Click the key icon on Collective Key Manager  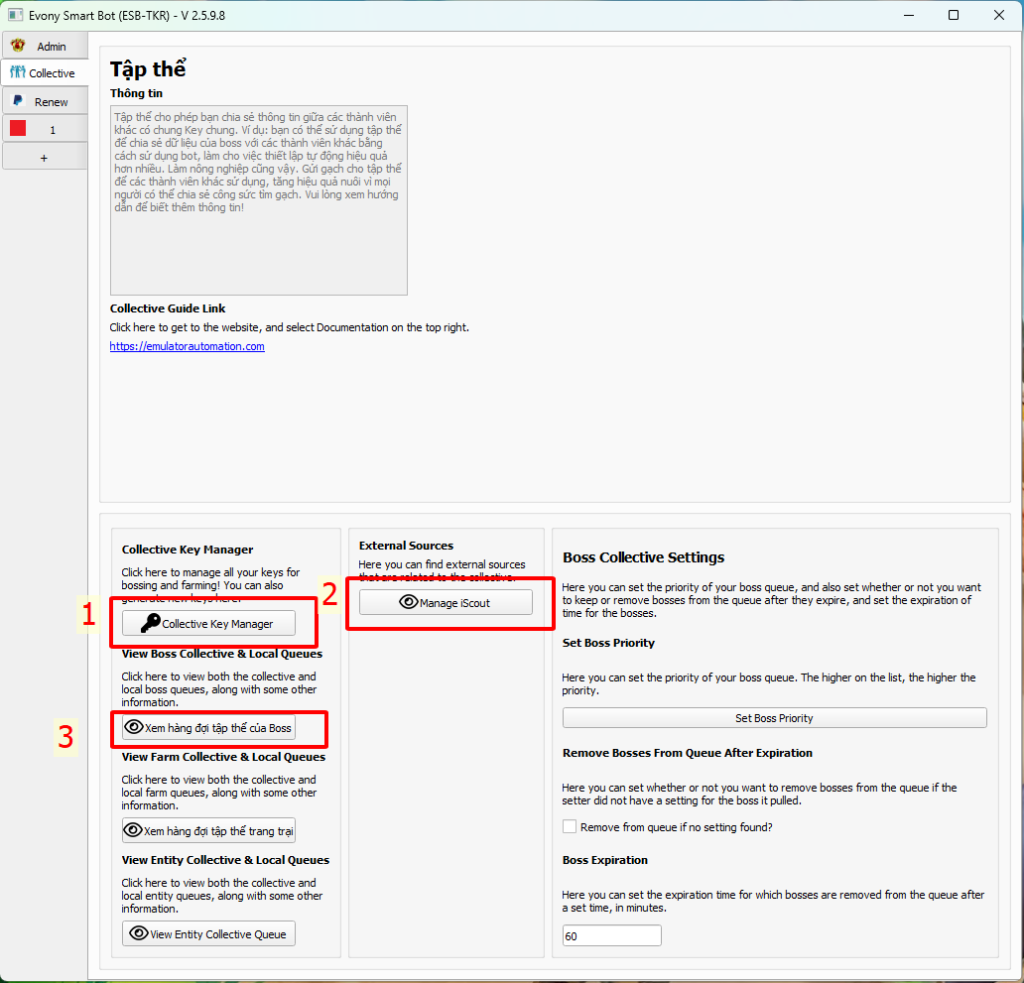click(150, 624)
